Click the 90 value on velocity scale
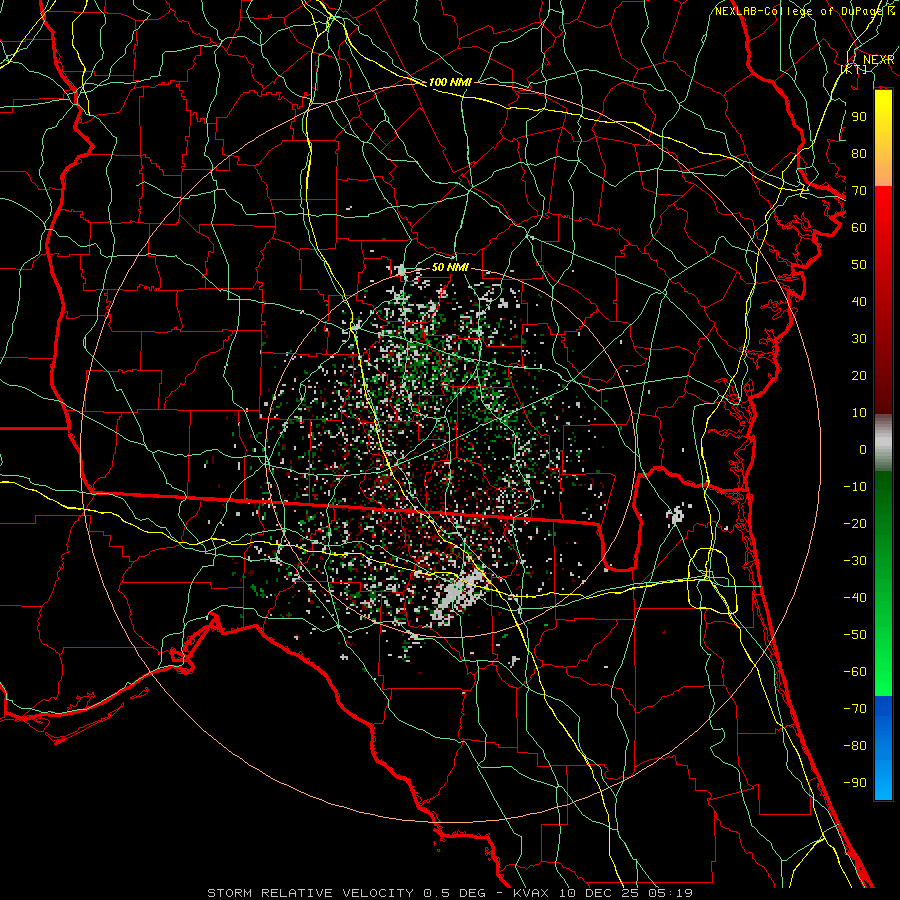 859,117
